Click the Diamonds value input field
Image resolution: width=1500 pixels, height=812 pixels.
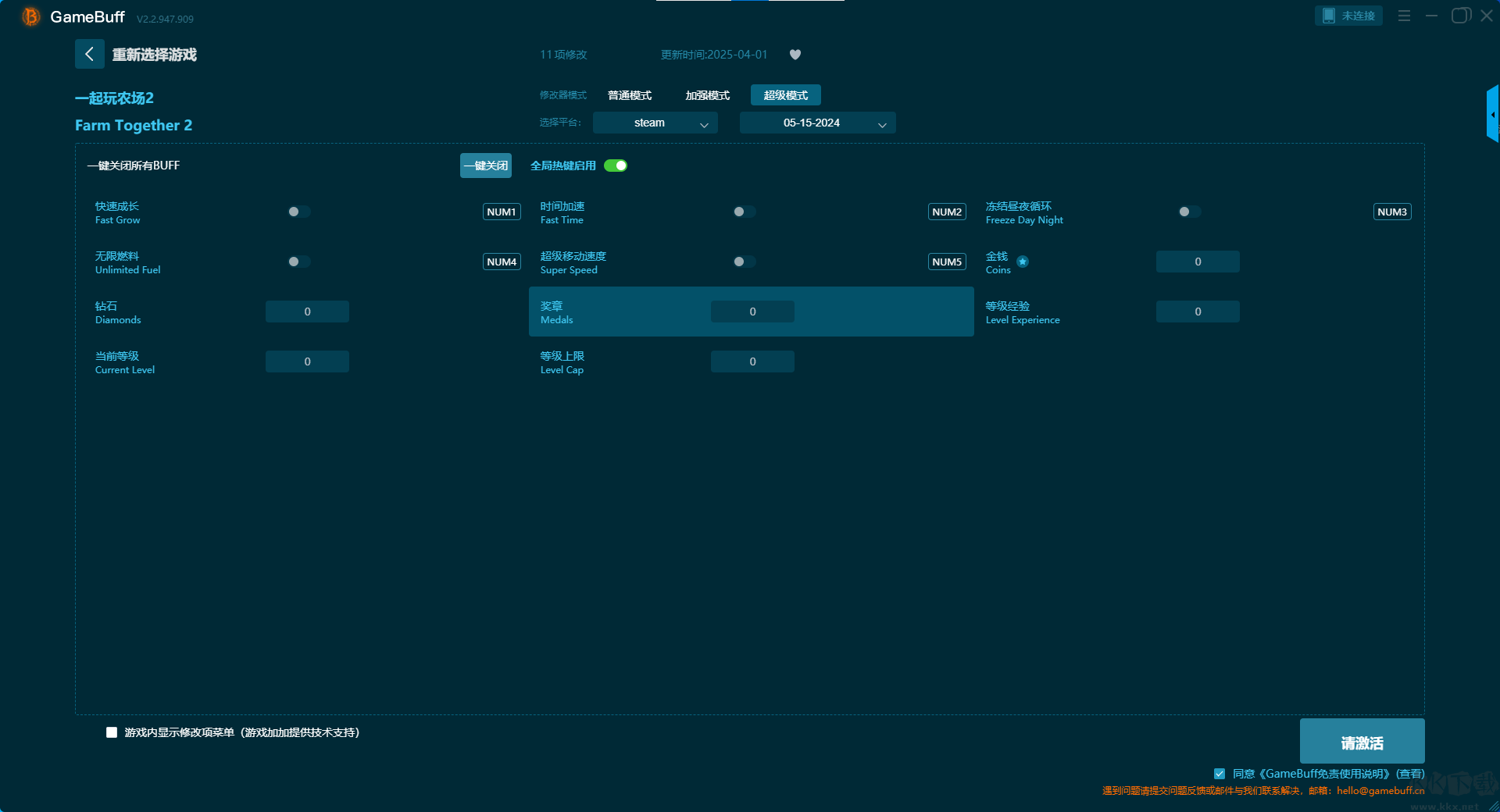point(307,312)
